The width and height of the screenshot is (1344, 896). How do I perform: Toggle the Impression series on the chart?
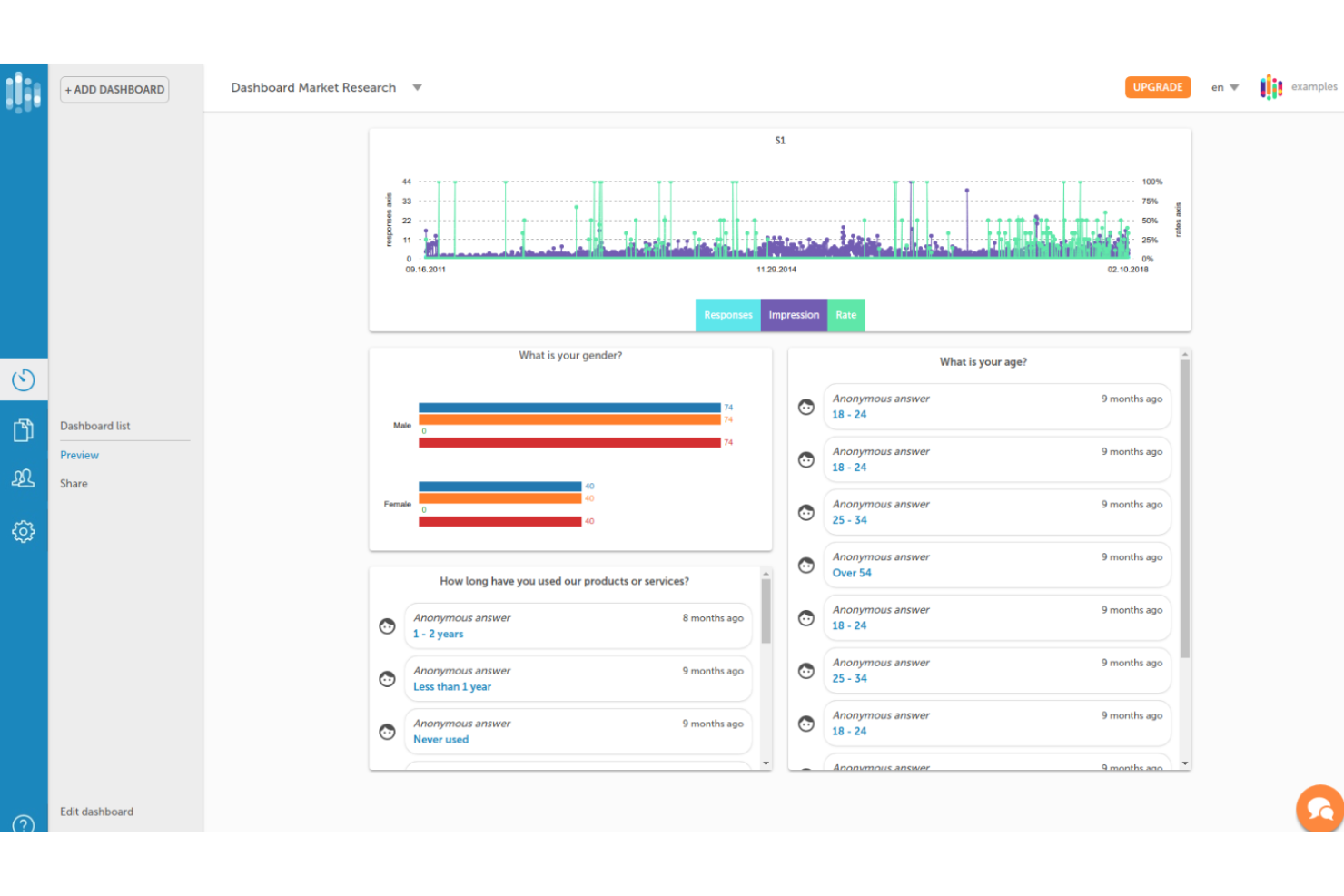click(x=794, y=315)
